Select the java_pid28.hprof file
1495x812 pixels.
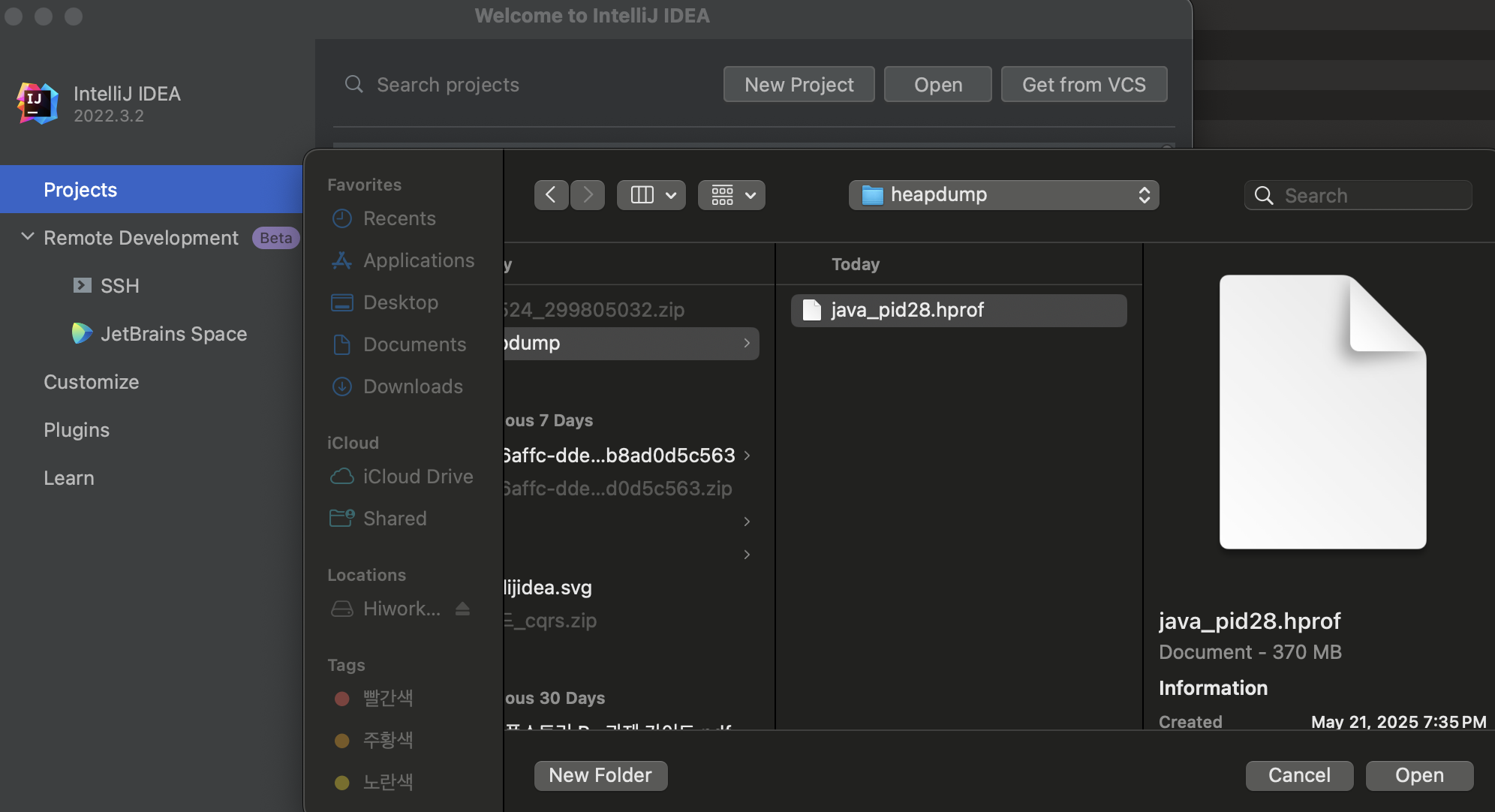907,310
